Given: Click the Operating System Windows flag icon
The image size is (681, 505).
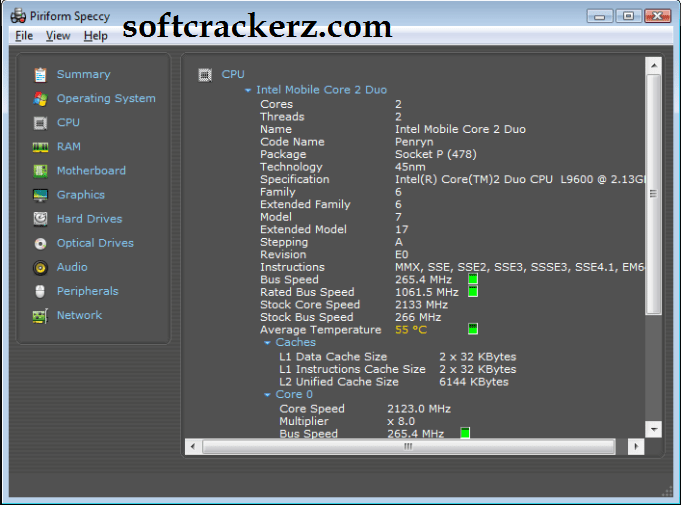Looking at the screenshot, I should (40, 99).
